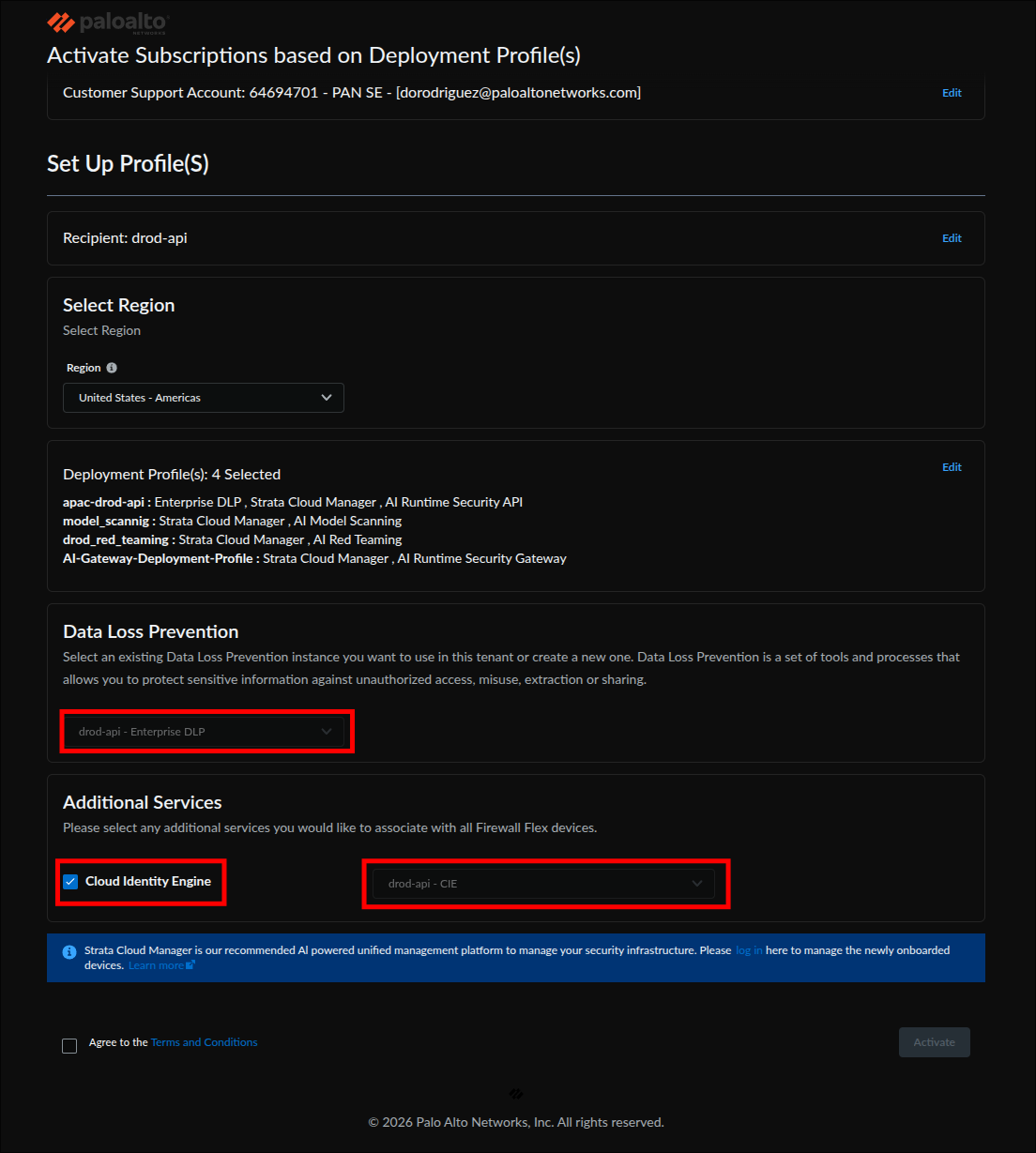Viewport: 1036px width, 1153px height.
Task: Edit the Recipient drod-api
Action: click(952, 238)
